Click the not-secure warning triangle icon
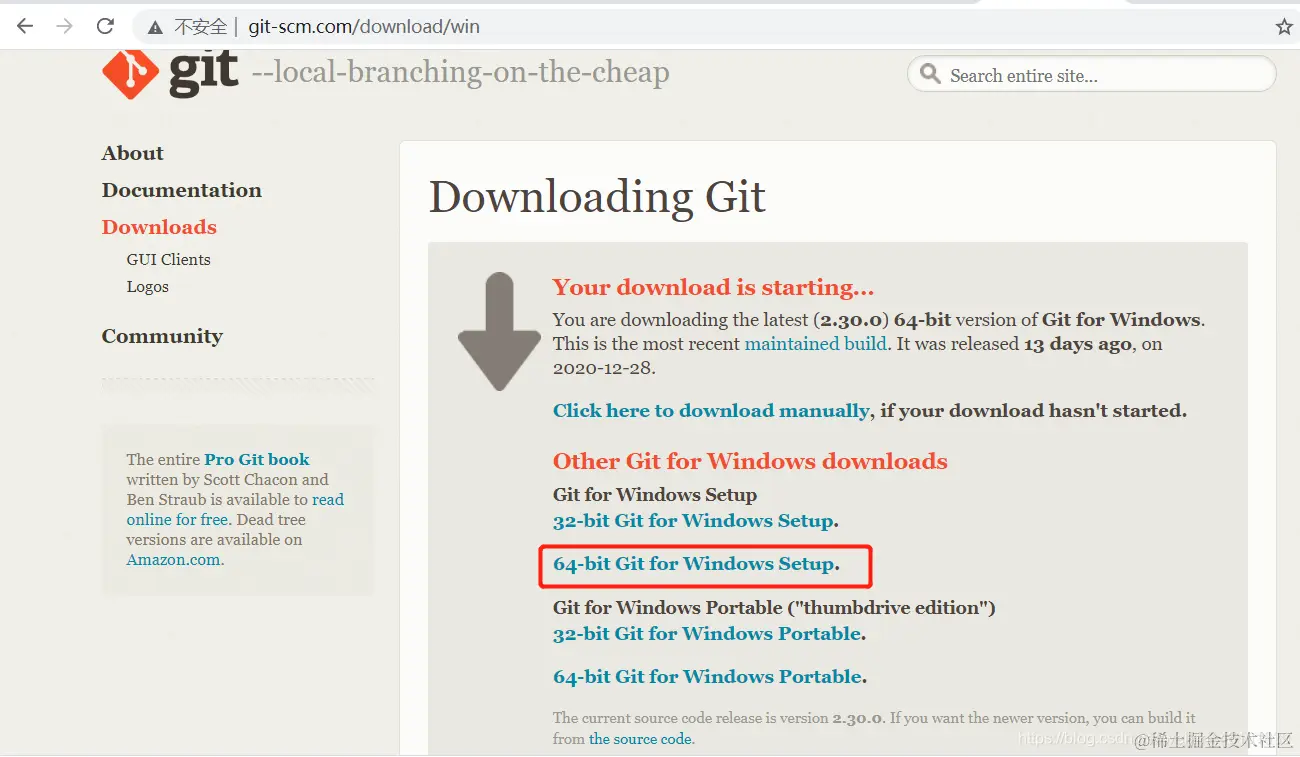Image resolution: width=1300 pixels, height=757 pixels. (x=155, y=28)
